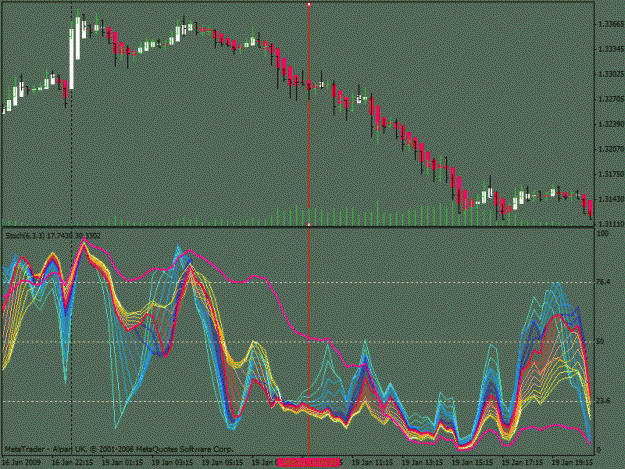Click the 1.31430 price scale label
625x469 pixels.
tap(611, 199)
